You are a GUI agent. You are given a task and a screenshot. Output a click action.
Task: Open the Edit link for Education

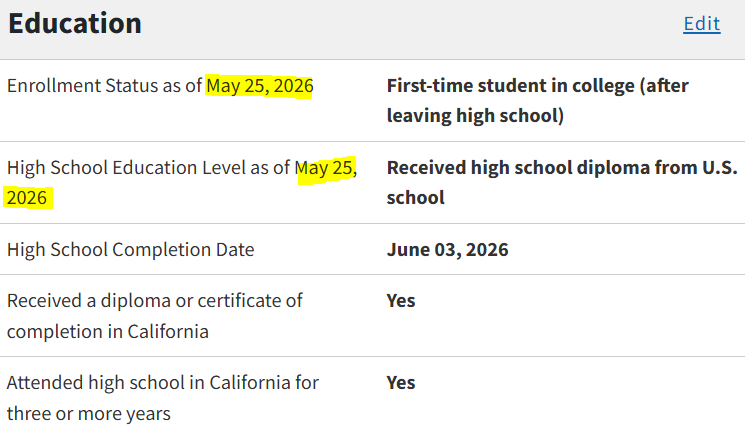click(702, 24)
